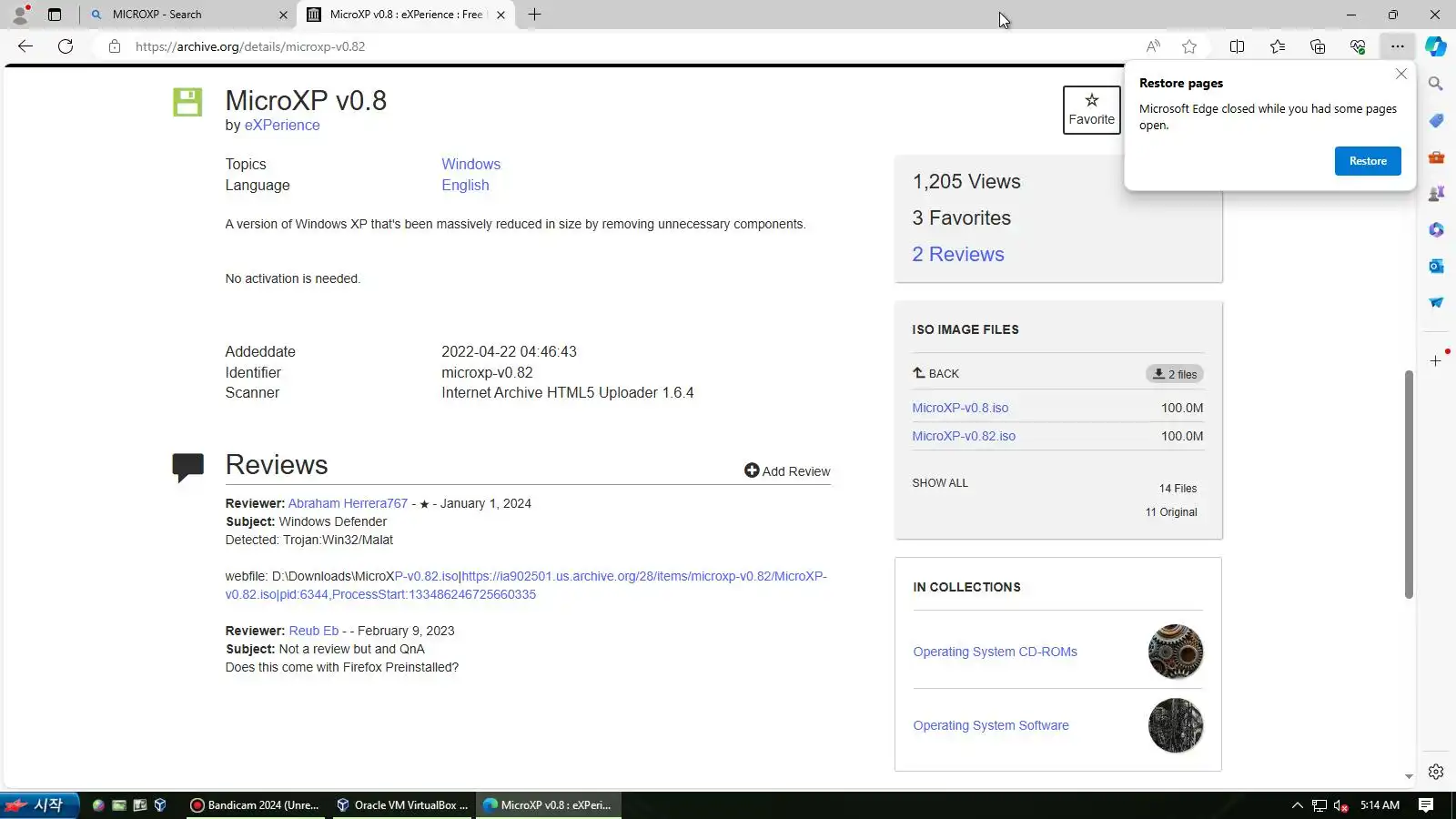
Task: Open the Collections toolbar icon
Action: click(1318, 46)
